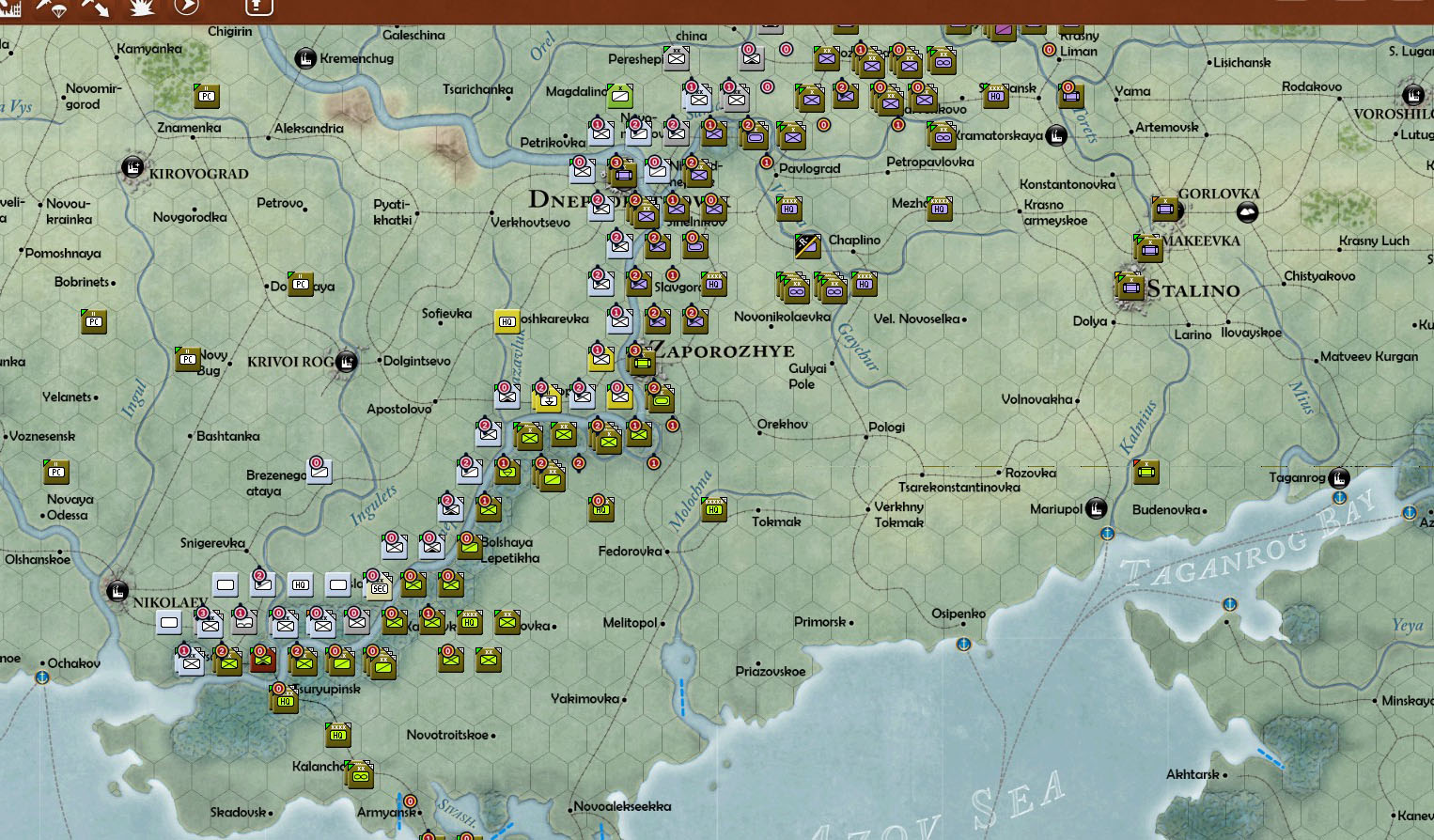Select the HQ counter west of Tokmak
This screenshot has height=840, width=1434.
[x=713, y=508]
